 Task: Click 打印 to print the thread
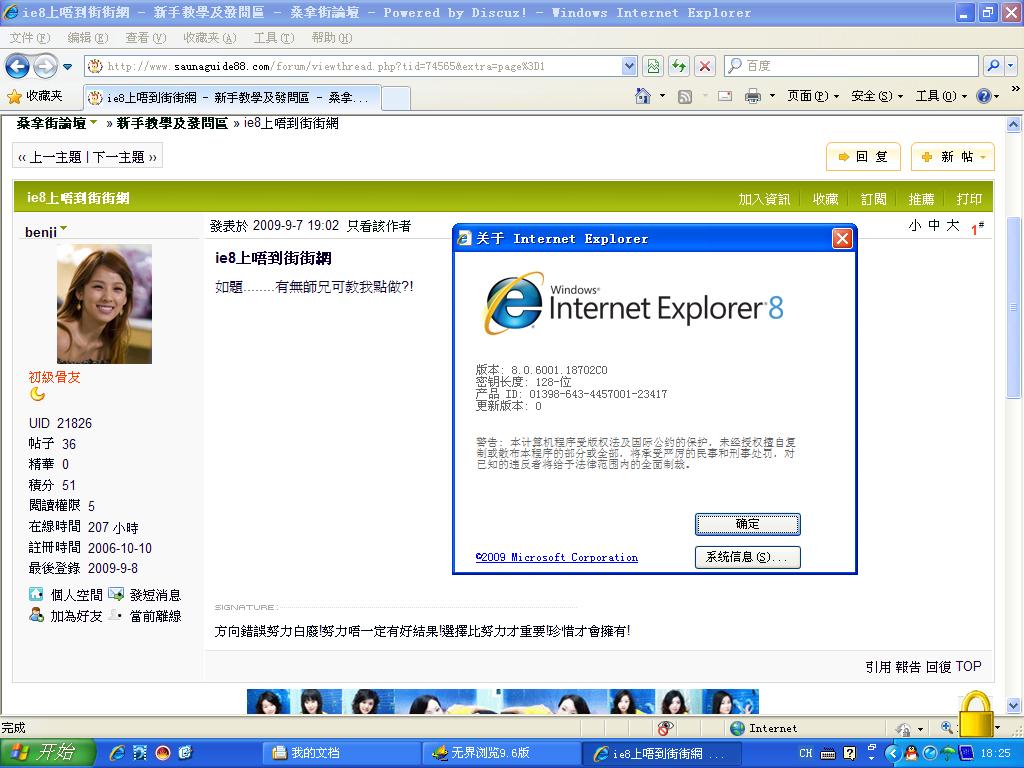click(x=969, y=199)
